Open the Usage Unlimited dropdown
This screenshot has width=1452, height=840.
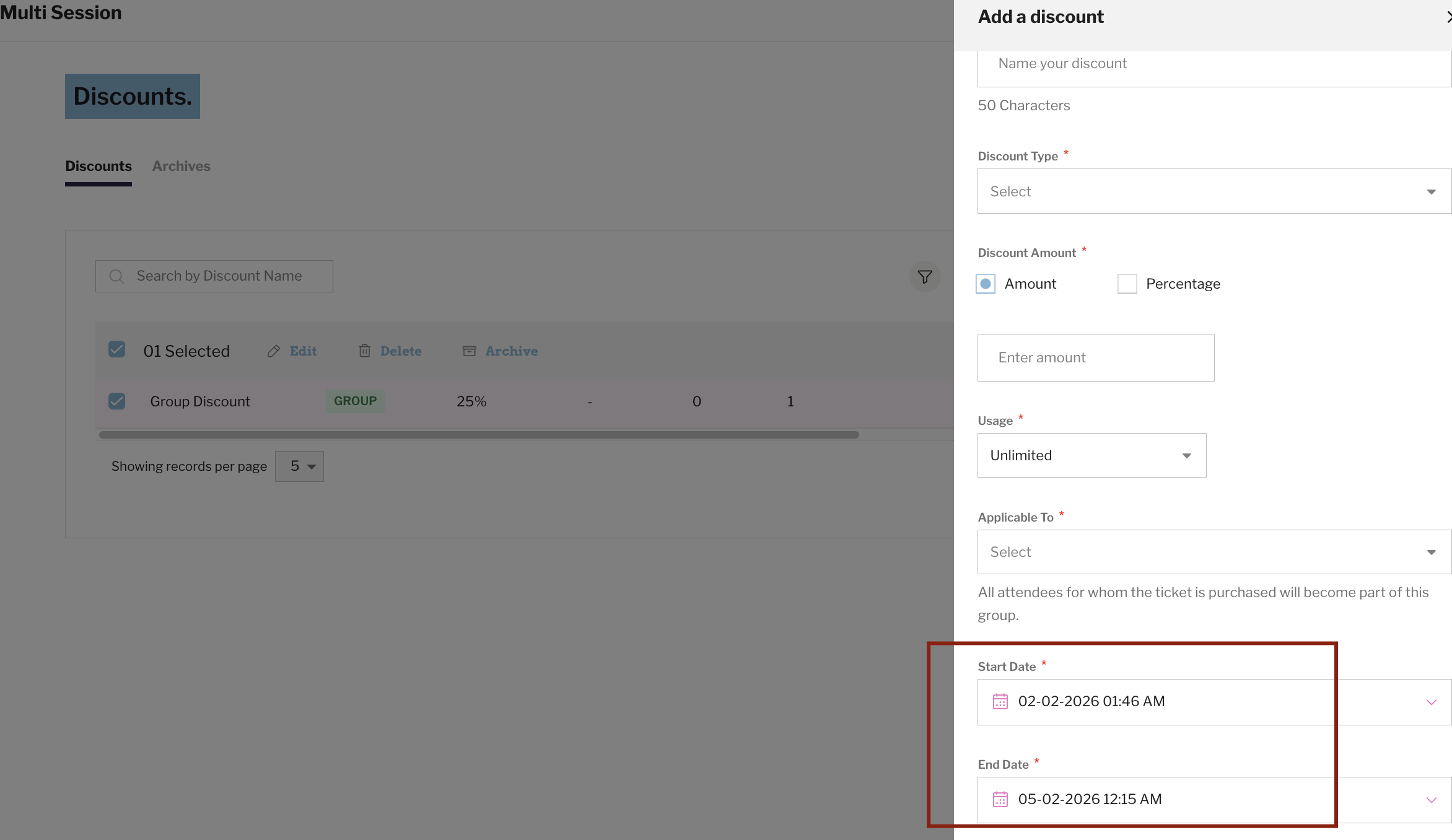pyautogui.click(x=1091, y=455)
